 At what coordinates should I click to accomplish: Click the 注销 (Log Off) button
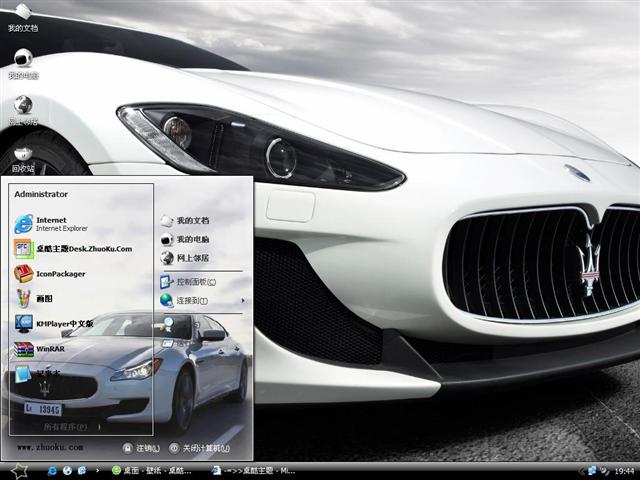tap(141, 448)
